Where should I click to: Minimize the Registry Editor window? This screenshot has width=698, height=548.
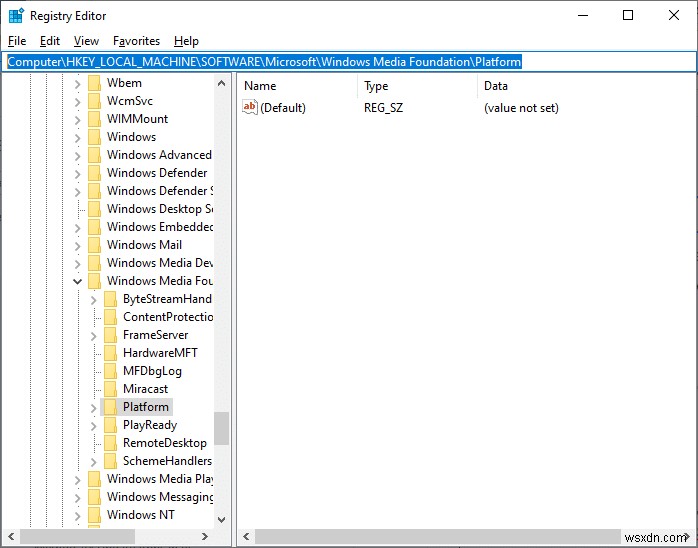[x=583, y=16]
